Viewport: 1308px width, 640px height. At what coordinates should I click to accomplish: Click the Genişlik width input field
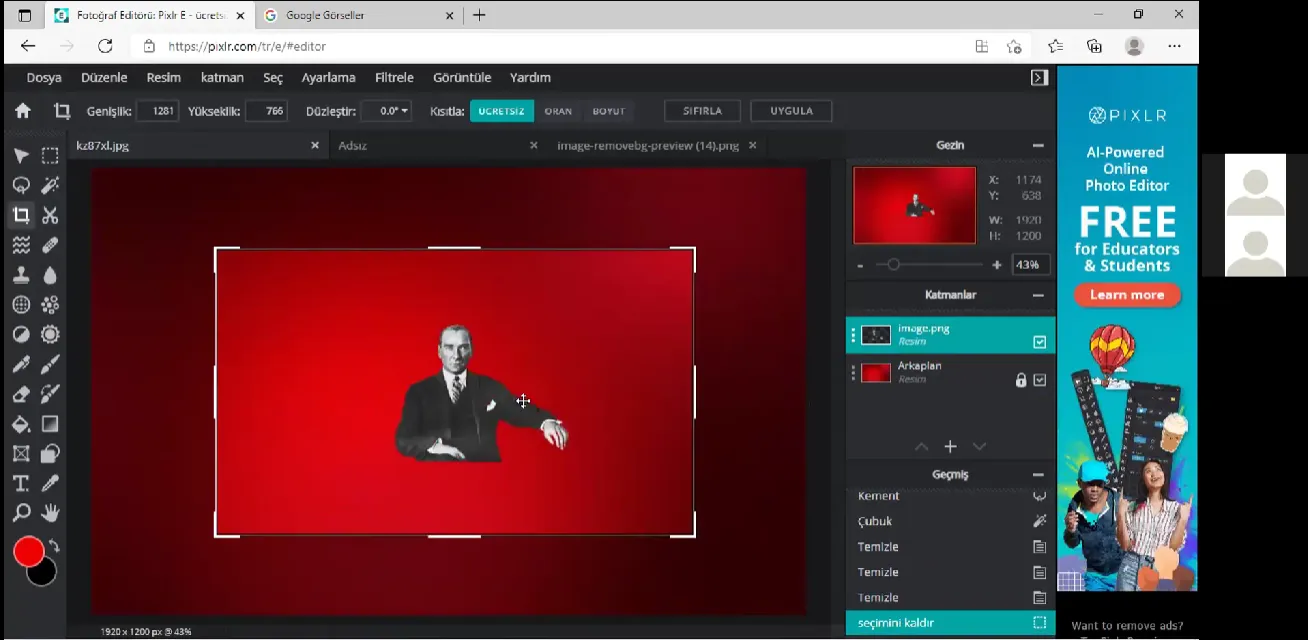(x=158, y=111)
